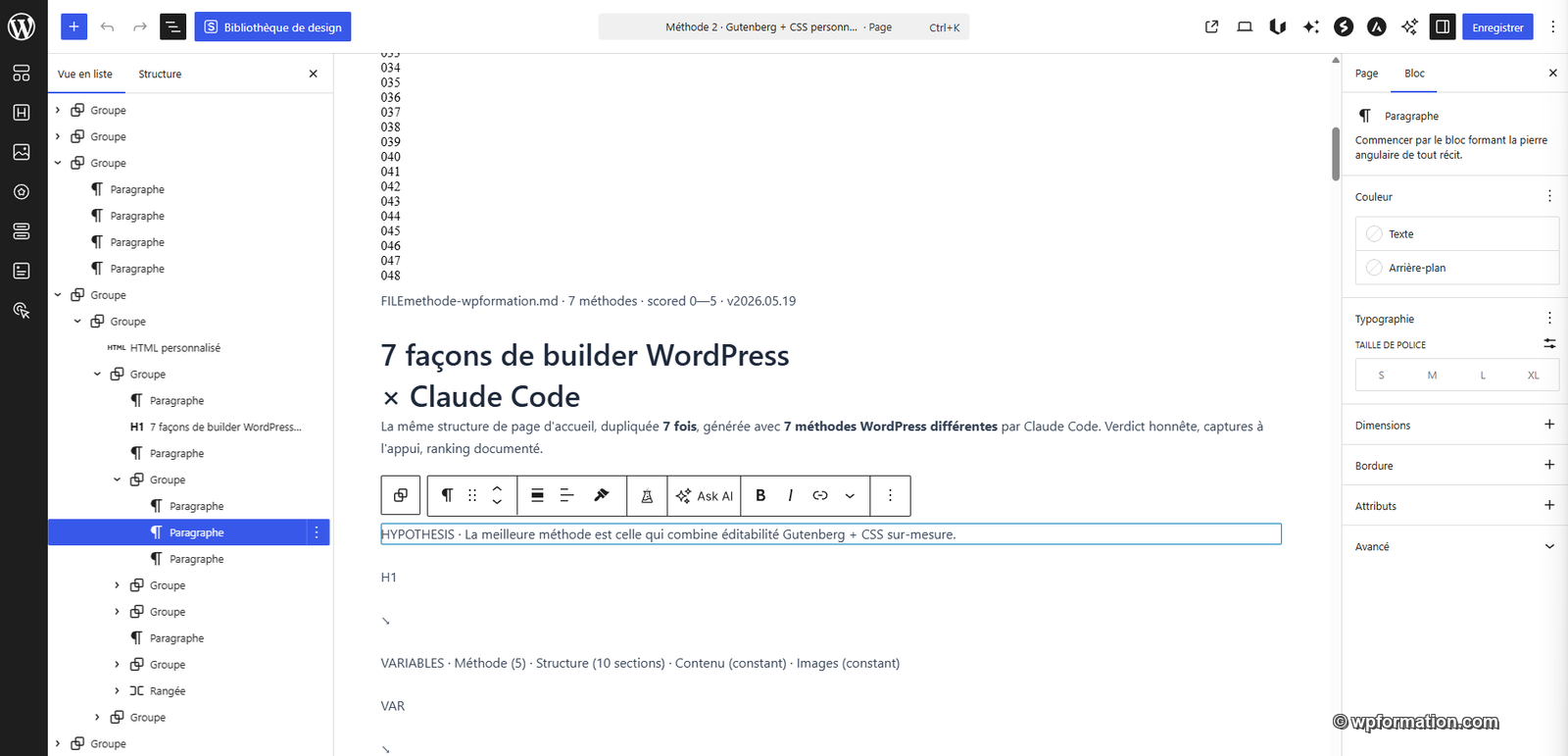Viewport: 1568px width, 756px height.
Task: Click the flask experiment toolbar icon
Action: [x=647, y=495]
